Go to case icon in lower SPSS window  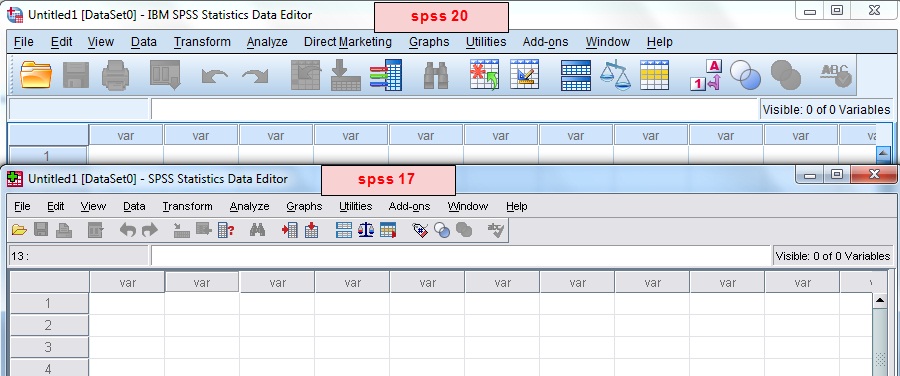[182, 231]
